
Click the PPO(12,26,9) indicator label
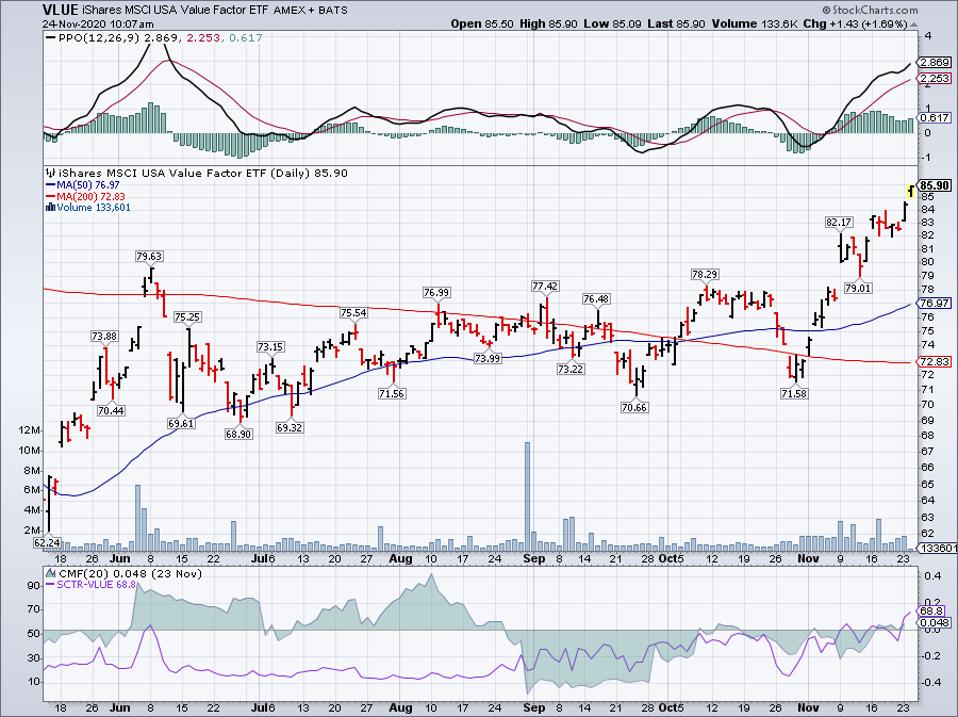(98, 38)
